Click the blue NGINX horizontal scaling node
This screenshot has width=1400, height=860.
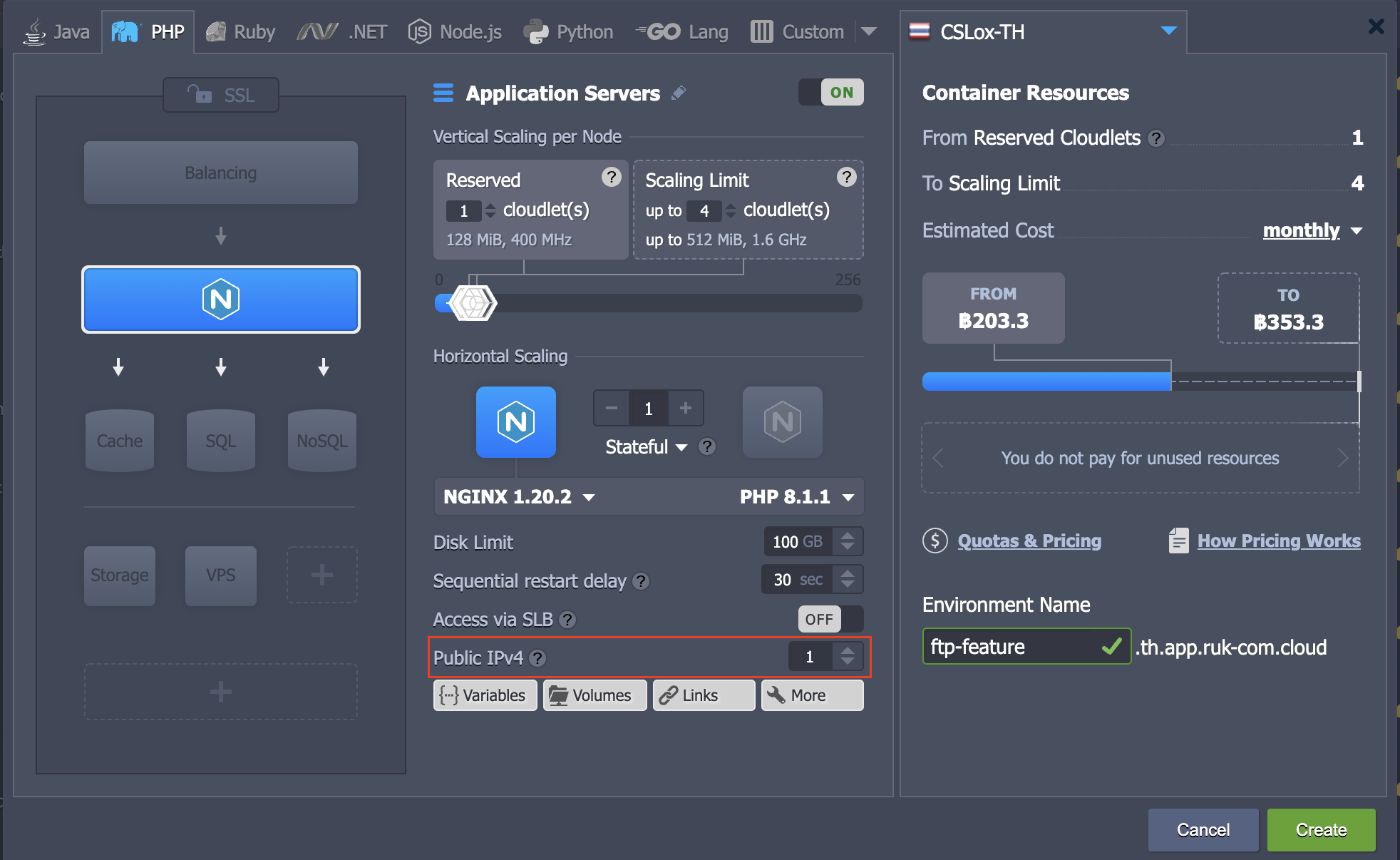tap(516, 422)
